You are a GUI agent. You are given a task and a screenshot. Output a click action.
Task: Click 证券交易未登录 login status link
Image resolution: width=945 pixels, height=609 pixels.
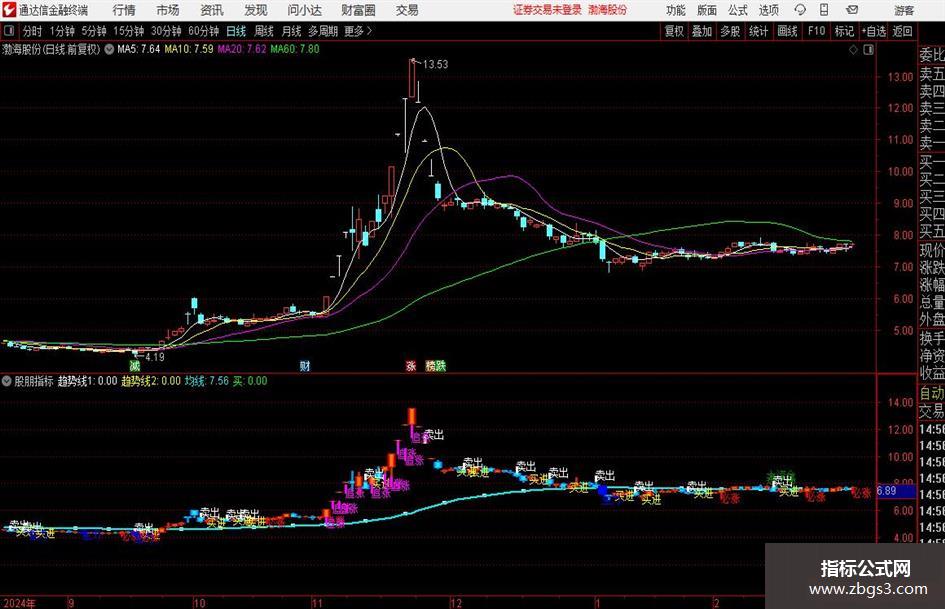pyautogui.click(x=547, y=10)
